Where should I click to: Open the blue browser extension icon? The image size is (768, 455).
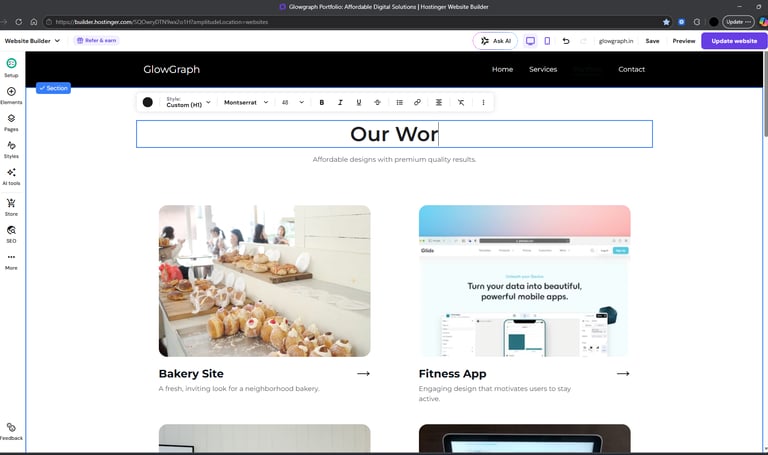tap(681, 22)
